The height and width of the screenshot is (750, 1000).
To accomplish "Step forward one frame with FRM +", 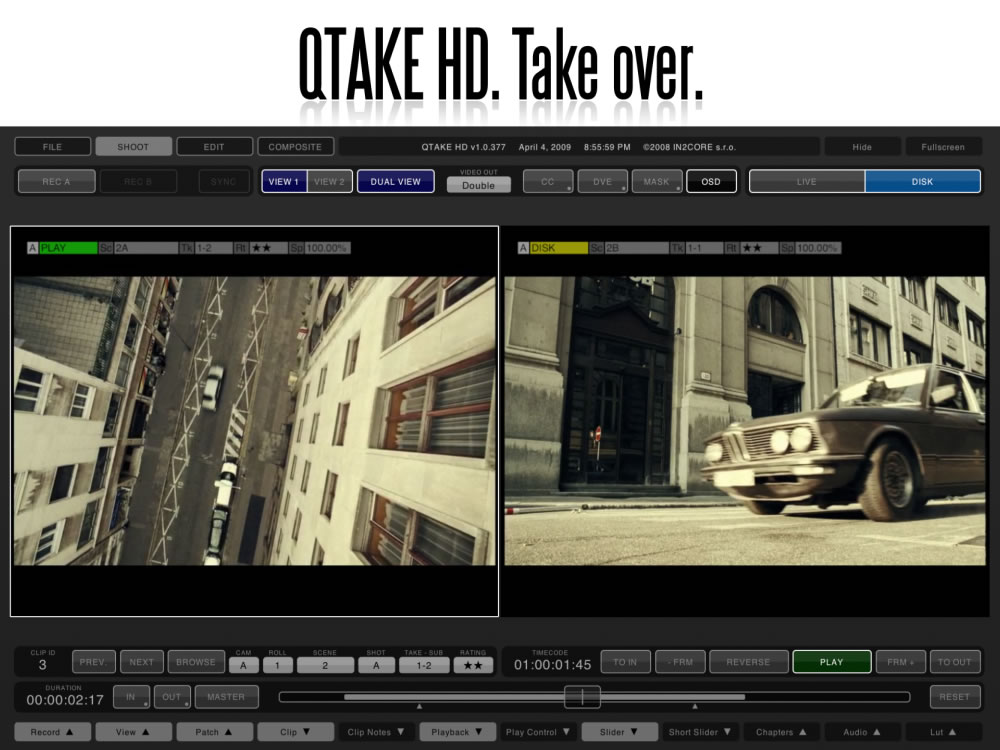I will click(x=901, y=662).
